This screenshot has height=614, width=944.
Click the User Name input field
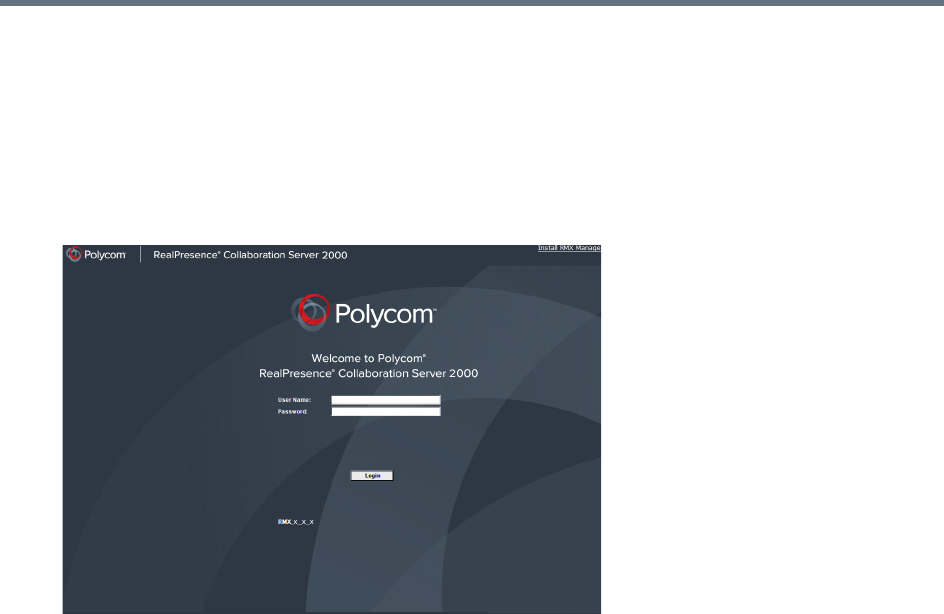click(x=386, y=400)
